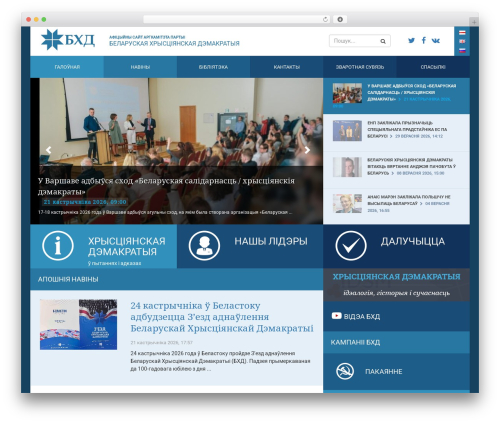Open the Нашы лідэры tile
The image size is (500, 423).
point(250,246)
